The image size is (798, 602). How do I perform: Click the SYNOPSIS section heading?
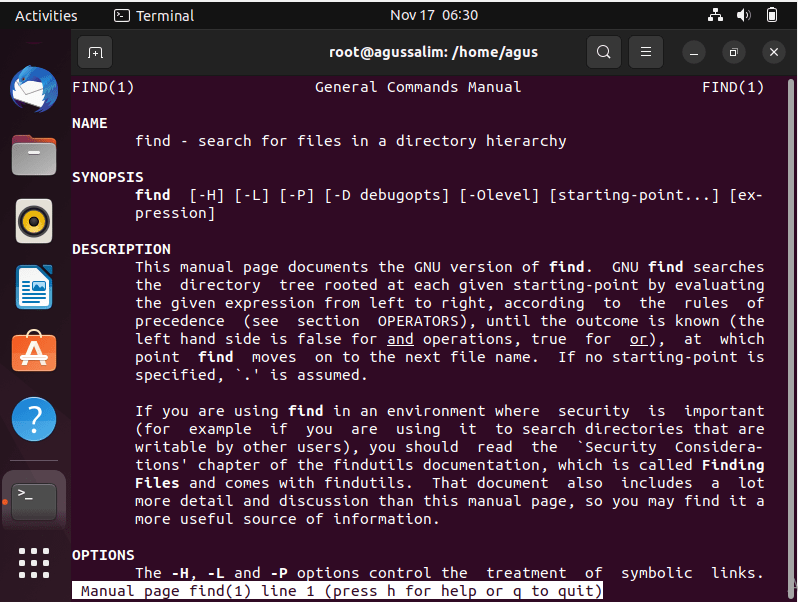pyautogui.click(x=107, y=177)
